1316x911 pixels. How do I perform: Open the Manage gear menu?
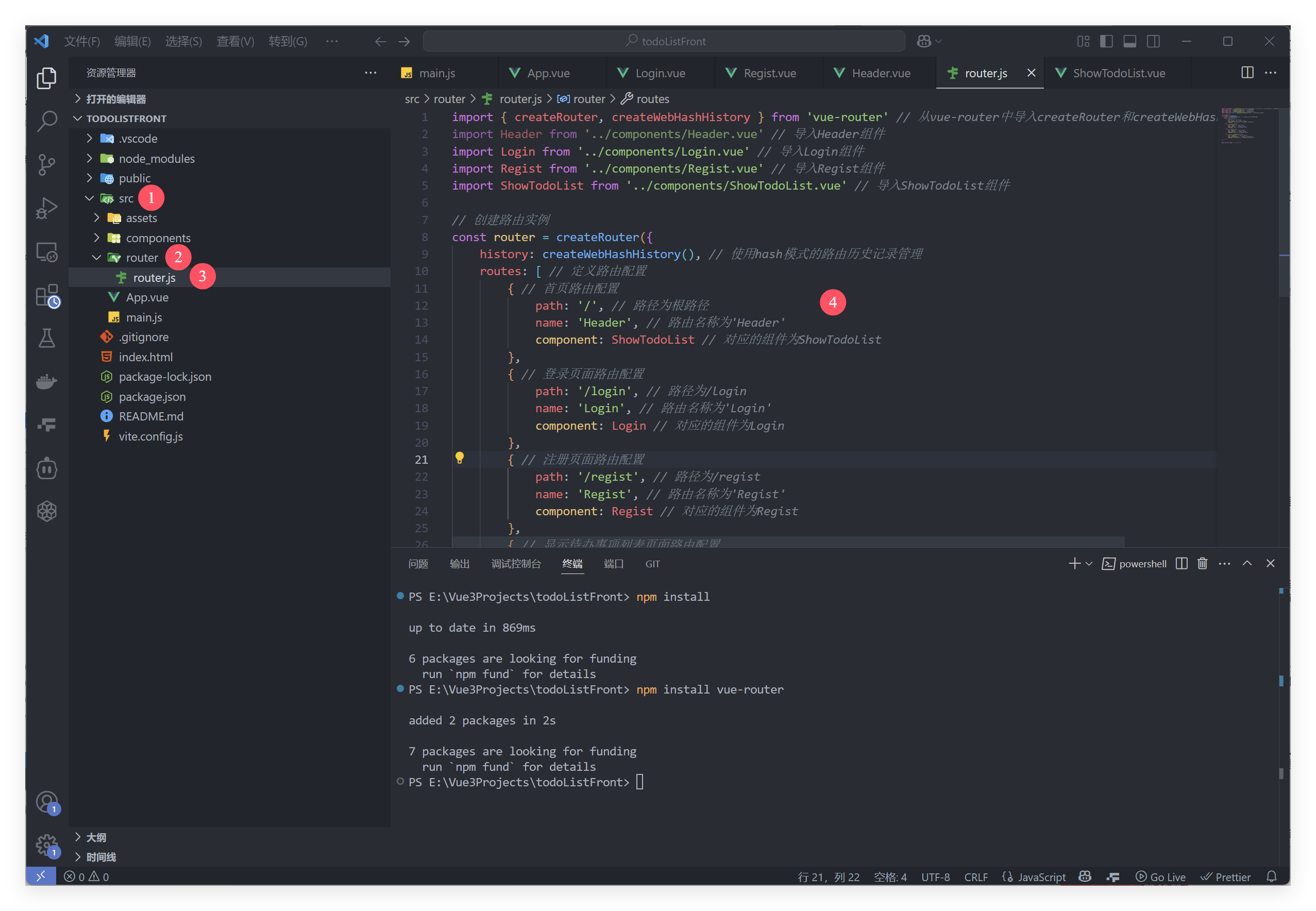click(47, 846)
